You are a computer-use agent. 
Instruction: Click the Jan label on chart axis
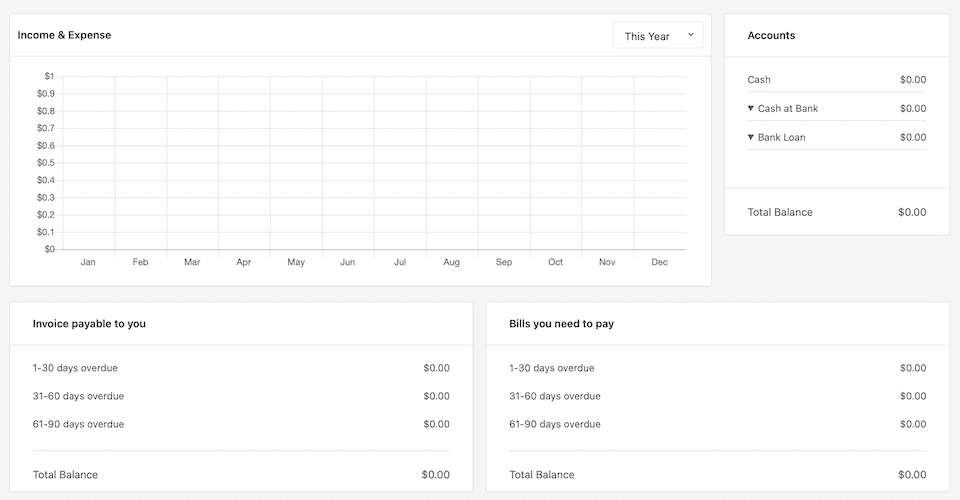point(88,262)
